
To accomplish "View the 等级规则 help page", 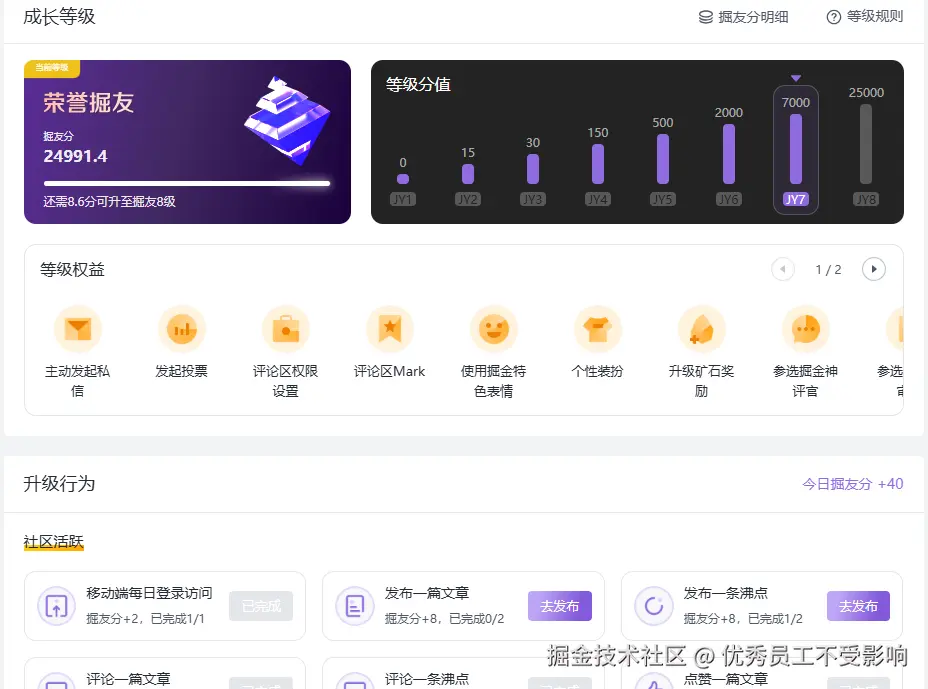I will [866, 17].
